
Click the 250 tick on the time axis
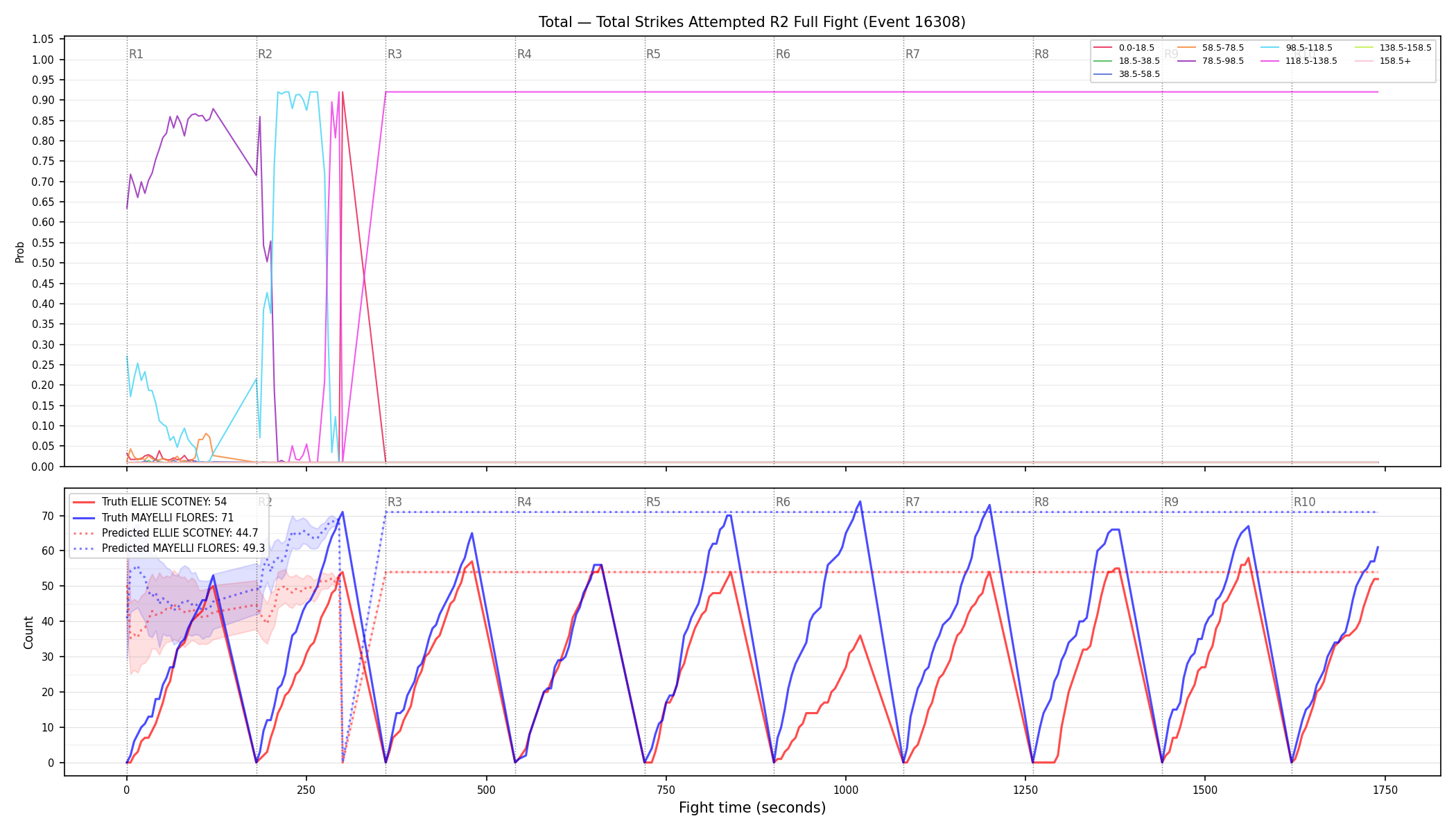[x=306, y=790]
